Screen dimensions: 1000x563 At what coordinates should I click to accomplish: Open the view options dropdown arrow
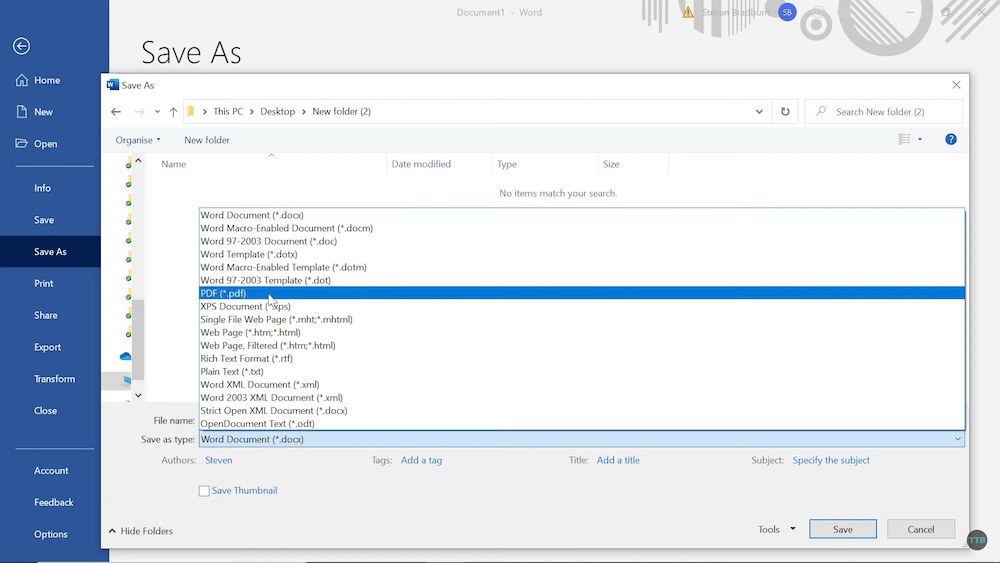pos(920,139)
